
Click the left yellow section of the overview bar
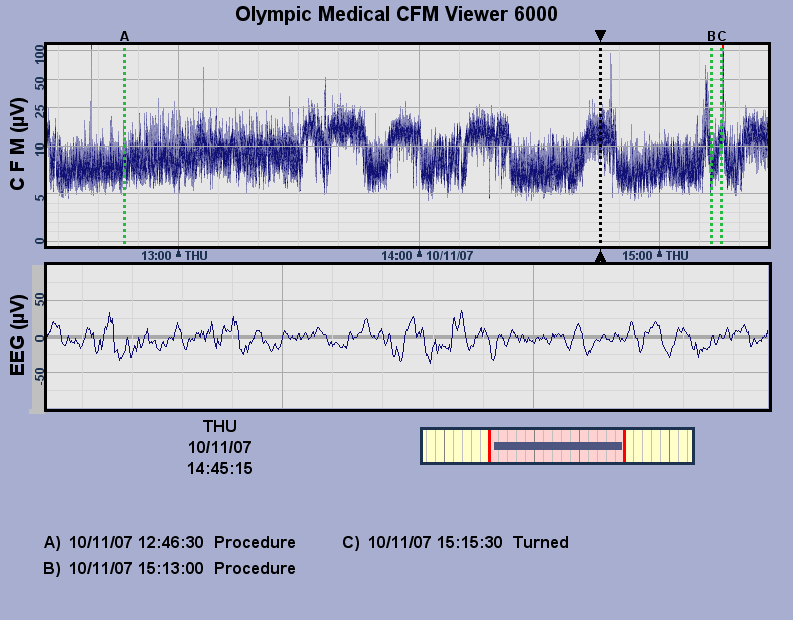455,446
